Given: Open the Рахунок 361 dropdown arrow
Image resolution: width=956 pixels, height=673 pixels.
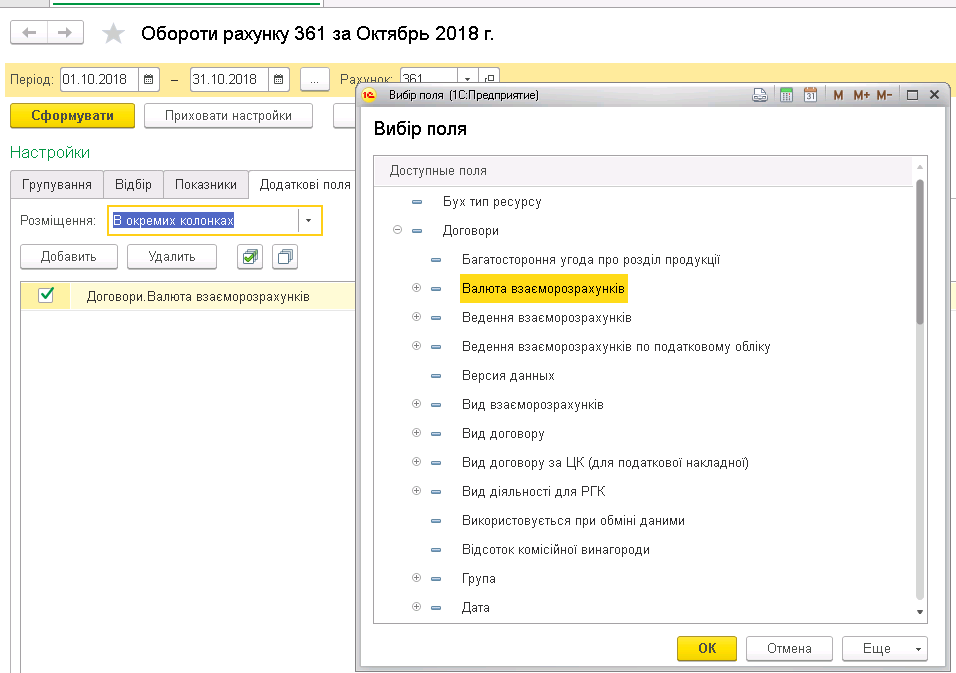Looking at the screenshot, I should (468, 78).
